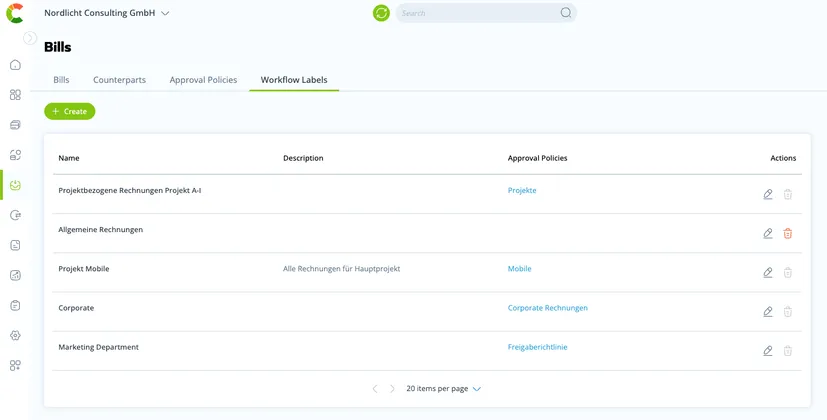Open the transfer arrows icon in the sidebar

click(15, 215)
